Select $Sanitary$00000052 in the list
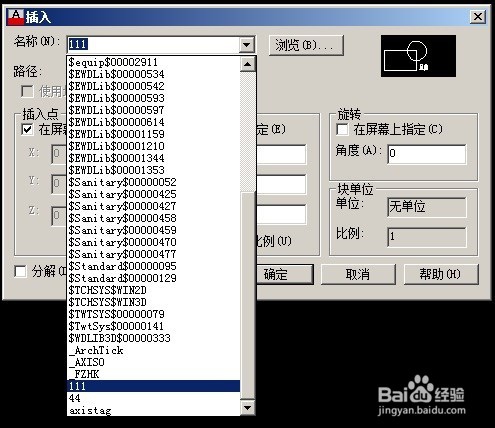The image size is (495, 428). coord(153,182)
